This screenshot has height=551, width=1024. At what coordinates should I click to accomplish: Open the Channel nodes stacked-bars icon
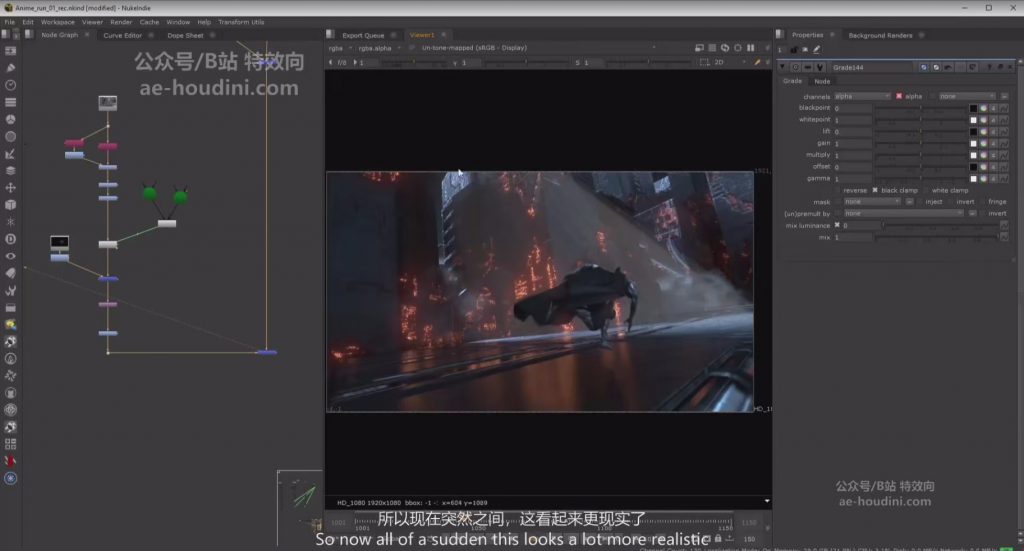click(10, 102)
